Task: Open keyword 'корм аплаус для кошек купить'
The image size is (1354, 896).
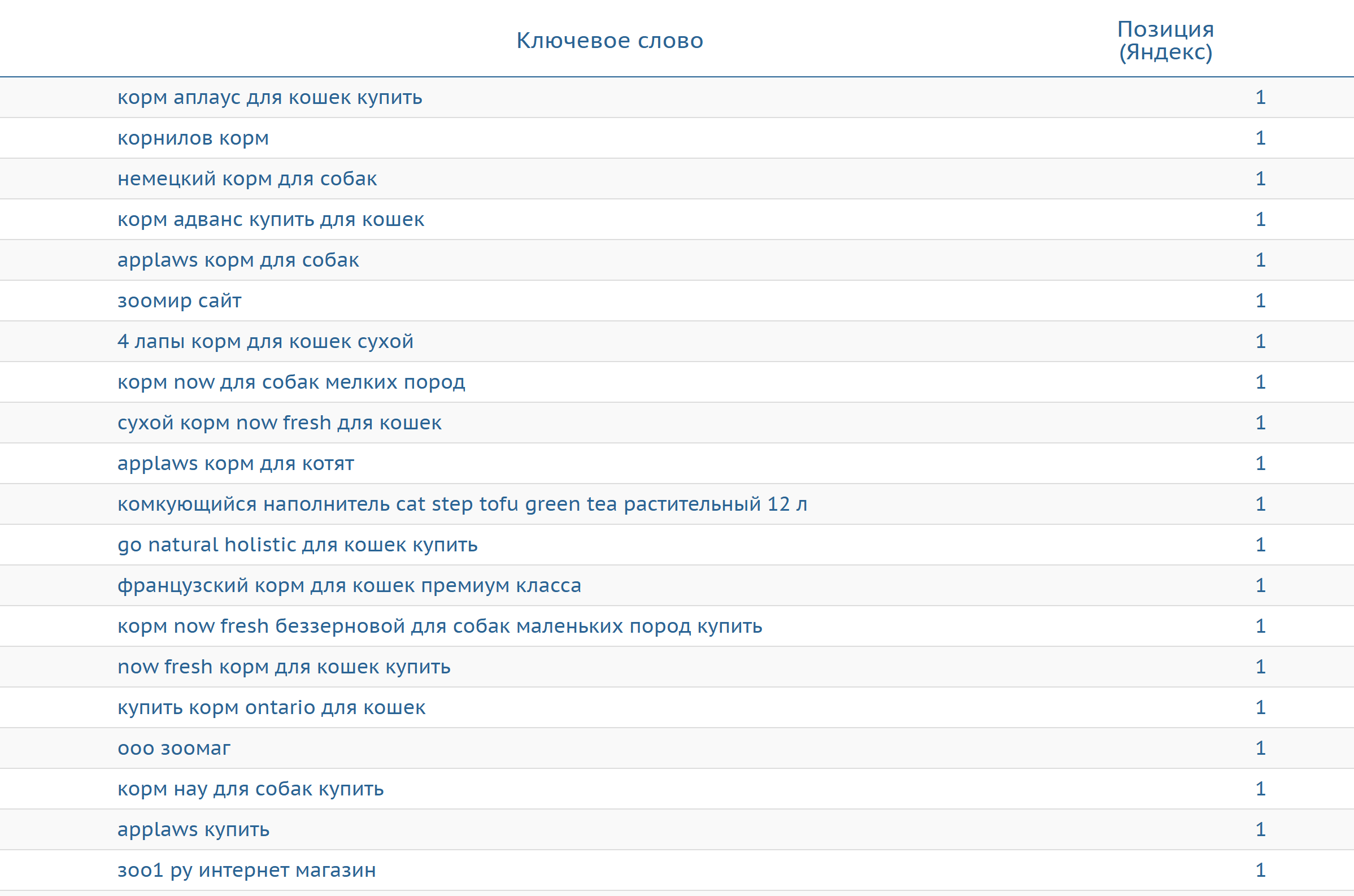Action: [x=269, y=98]
